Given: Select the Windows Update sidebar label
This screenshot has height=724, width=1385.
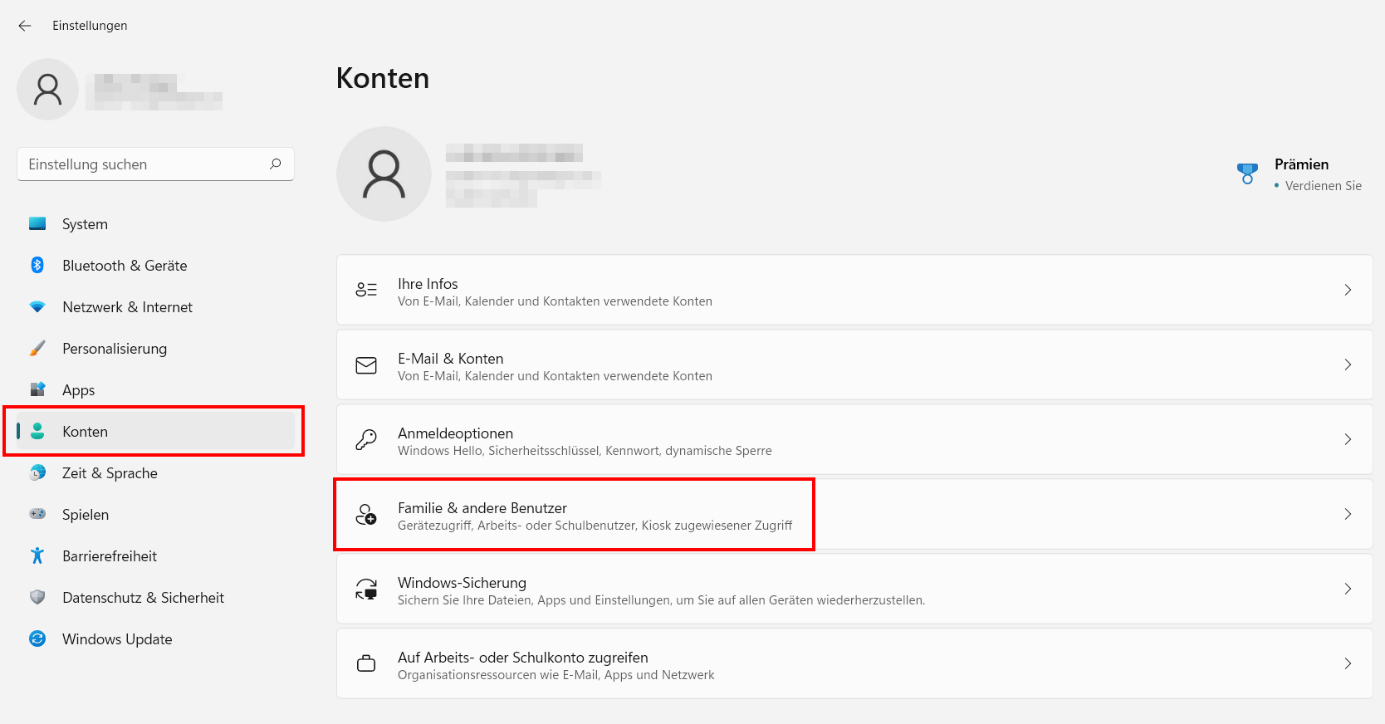Looking at the screenshot, I should 117,639.
